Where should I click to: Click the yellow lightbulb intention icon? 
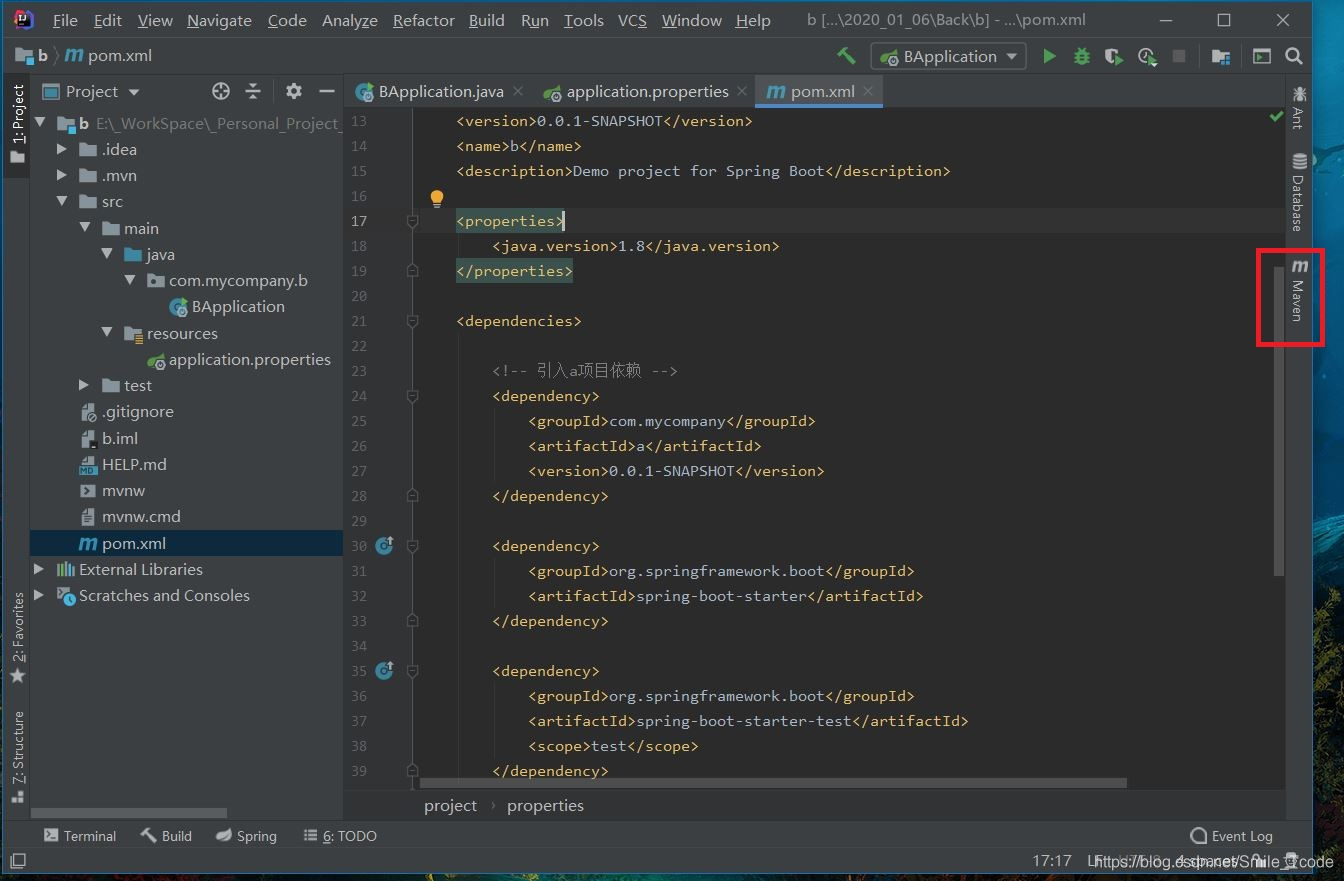coord(437,198)
